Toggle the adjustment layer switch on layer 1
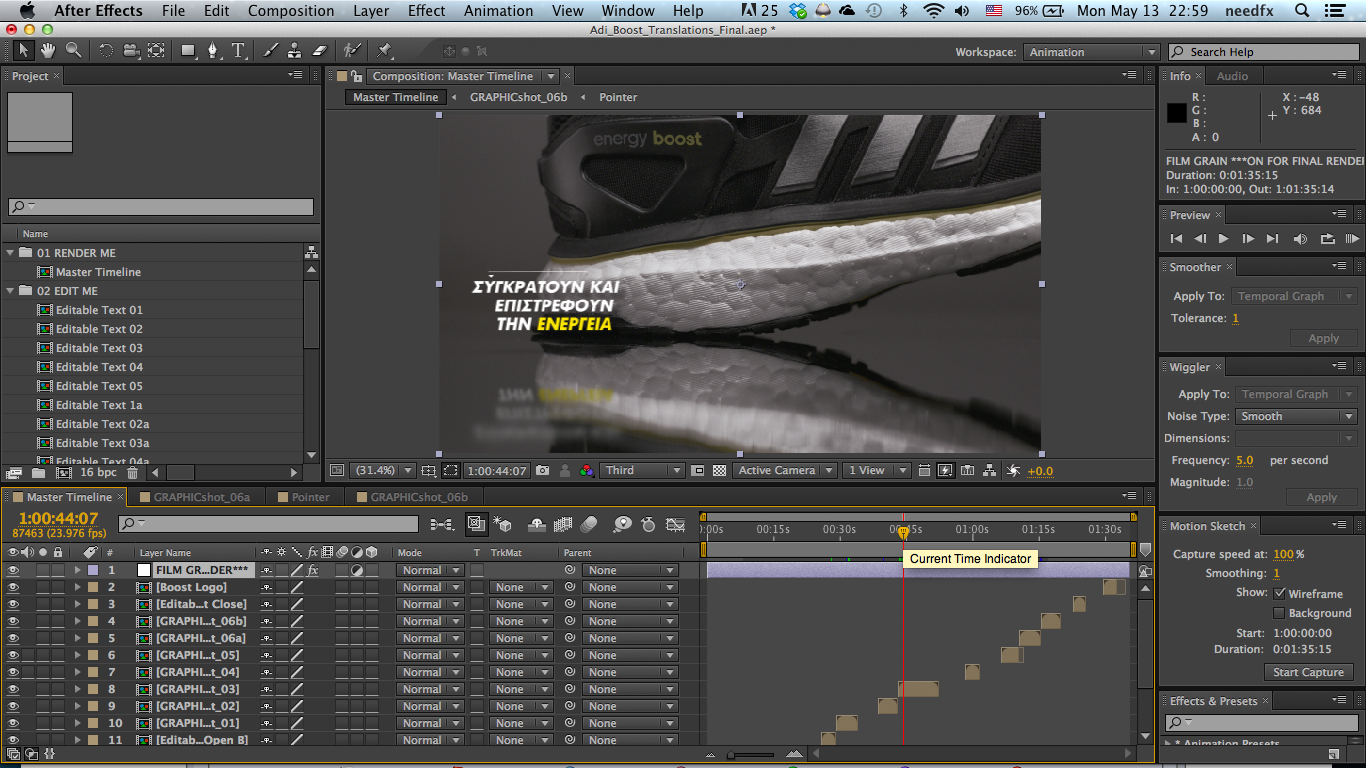This screenshot has width=1366, height=768. (x=357, y=570)
